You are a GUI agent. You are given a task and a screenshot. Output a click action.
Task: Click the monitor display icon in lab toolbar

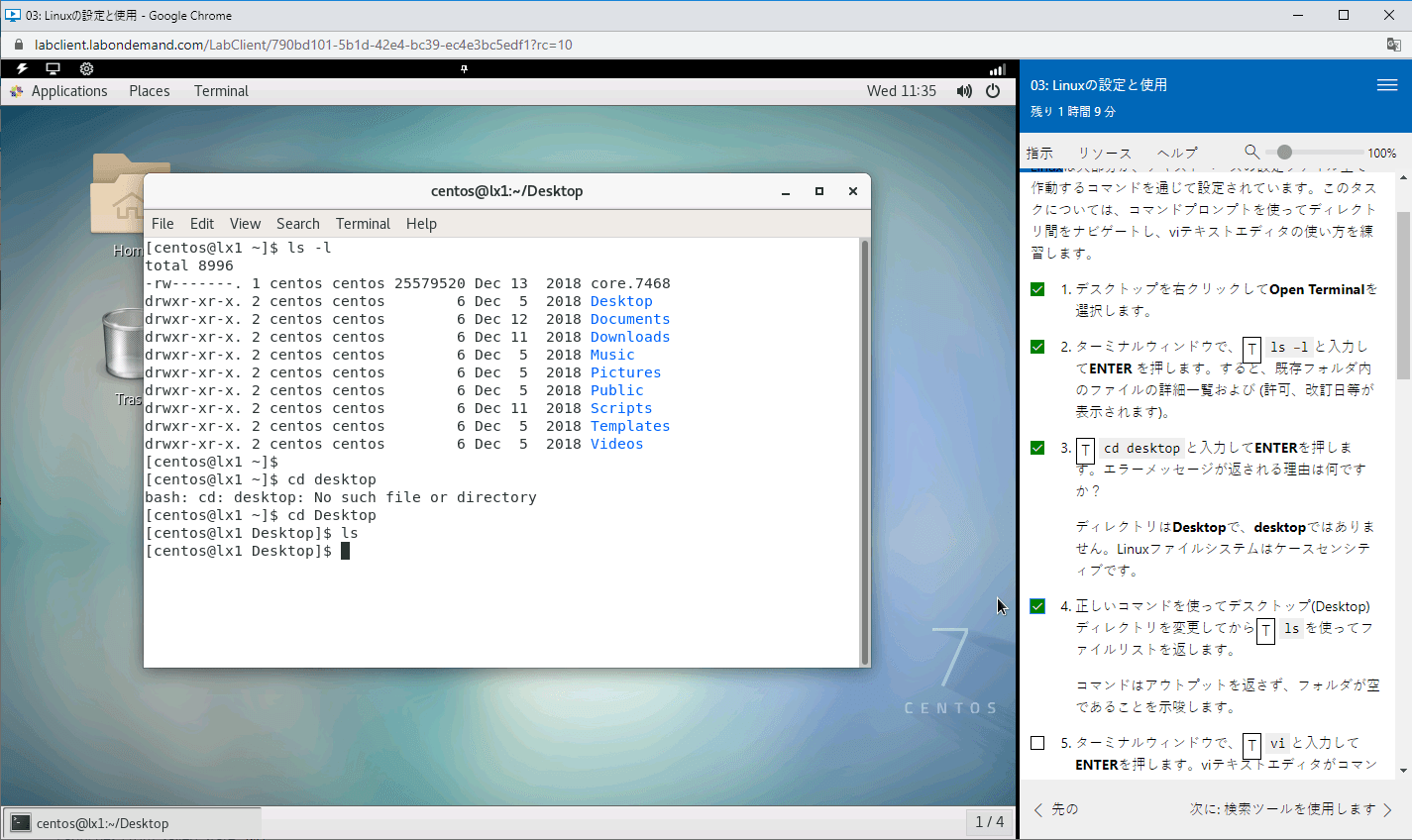click(54, 68)
